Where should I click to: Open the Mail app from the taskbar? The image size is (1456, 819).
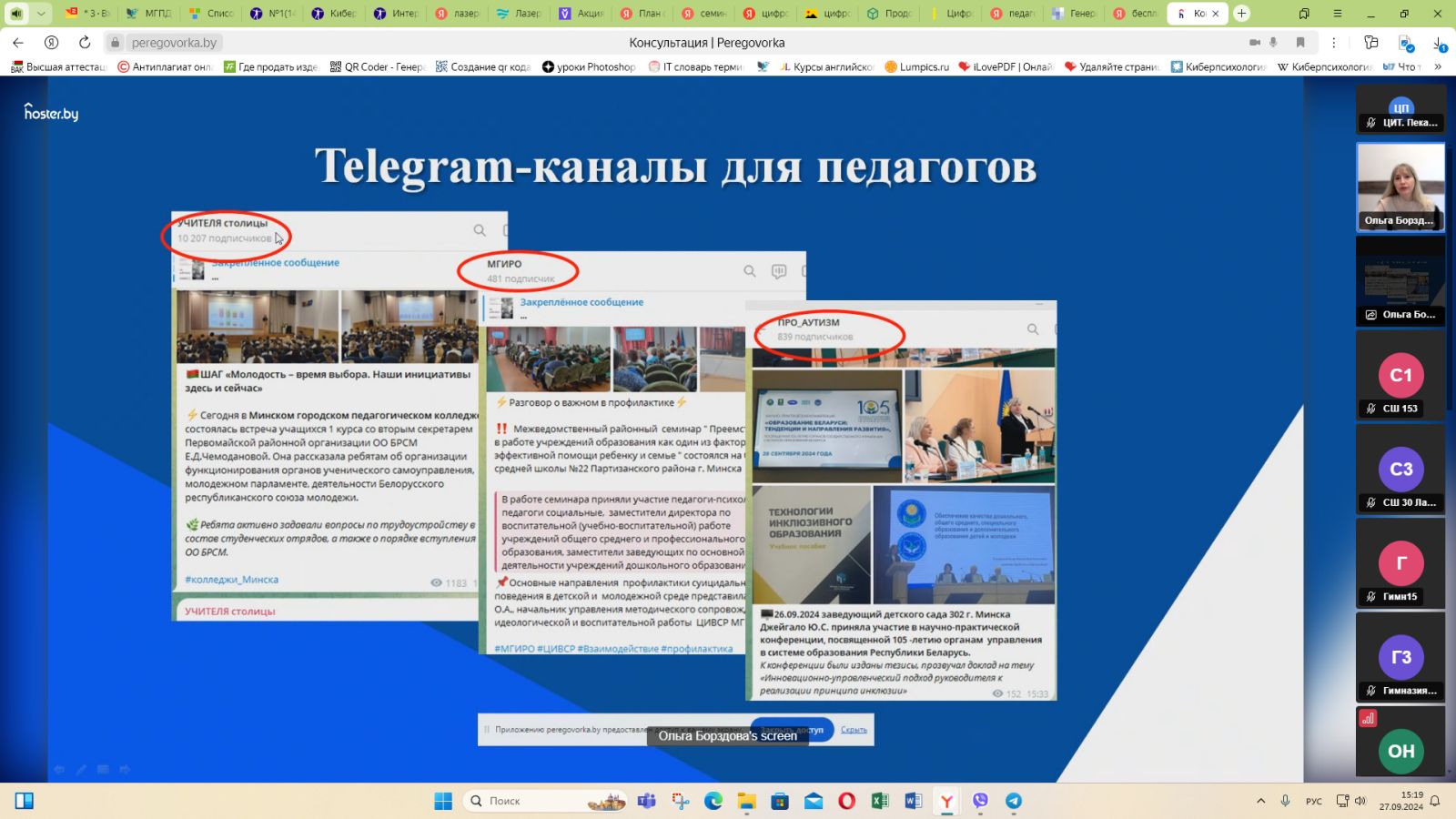(814, 801)
